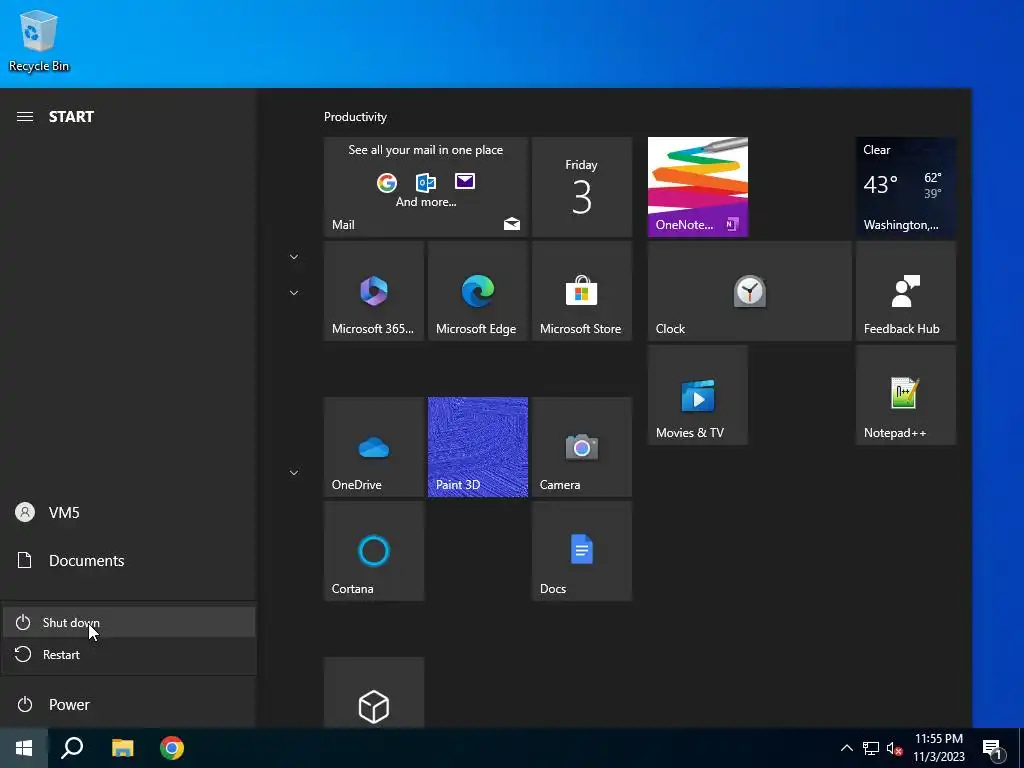Open the VM5 user account menu
Viewport: 1024px width, 768px height.
(x=129, y=512)
